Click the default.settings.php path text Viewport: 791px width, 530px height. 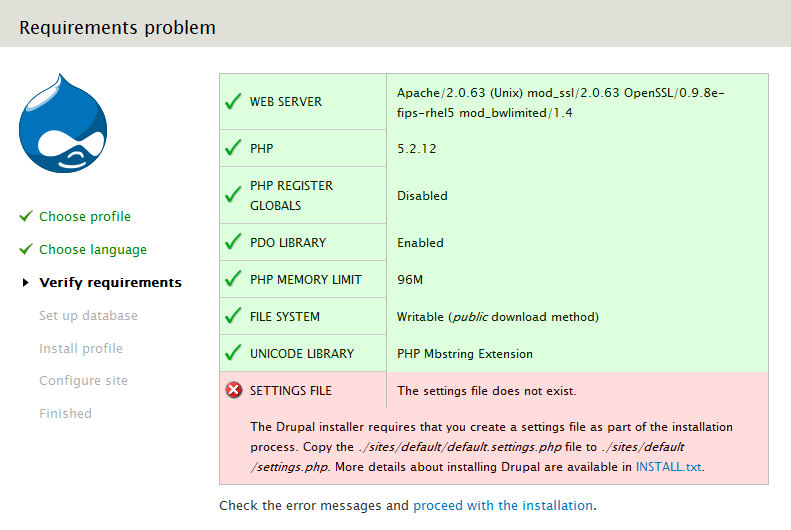pos(461,447)
